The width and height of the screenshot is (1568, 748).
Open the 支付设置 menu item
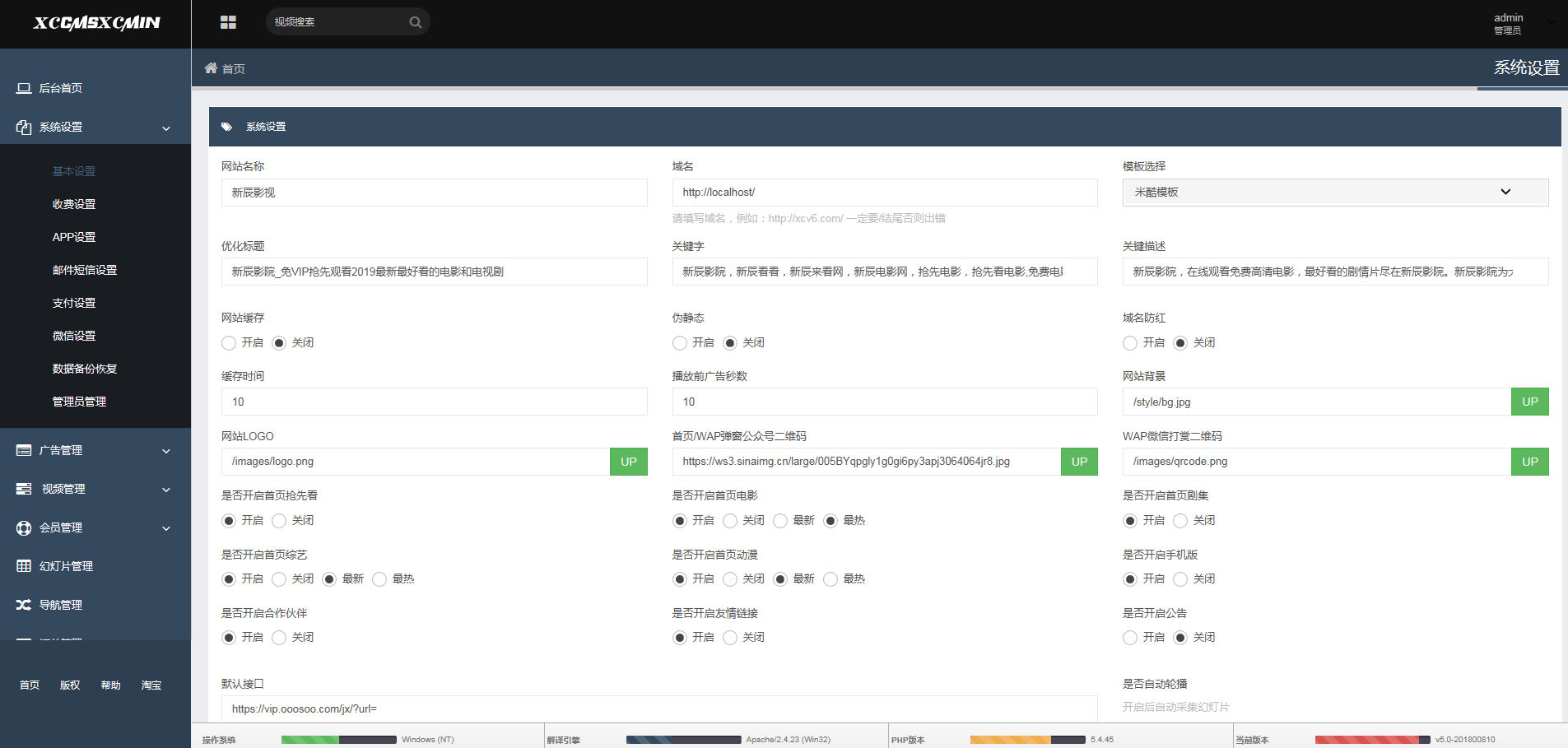tap(73, 302)
